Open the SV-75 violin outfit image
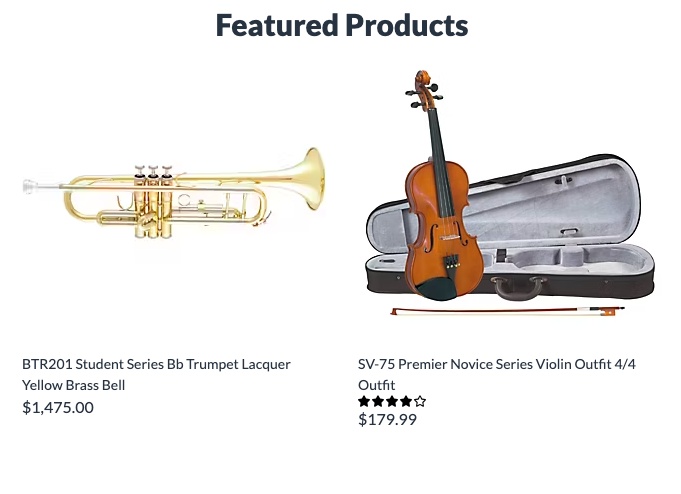681x494 pixels. pos(510,193)
